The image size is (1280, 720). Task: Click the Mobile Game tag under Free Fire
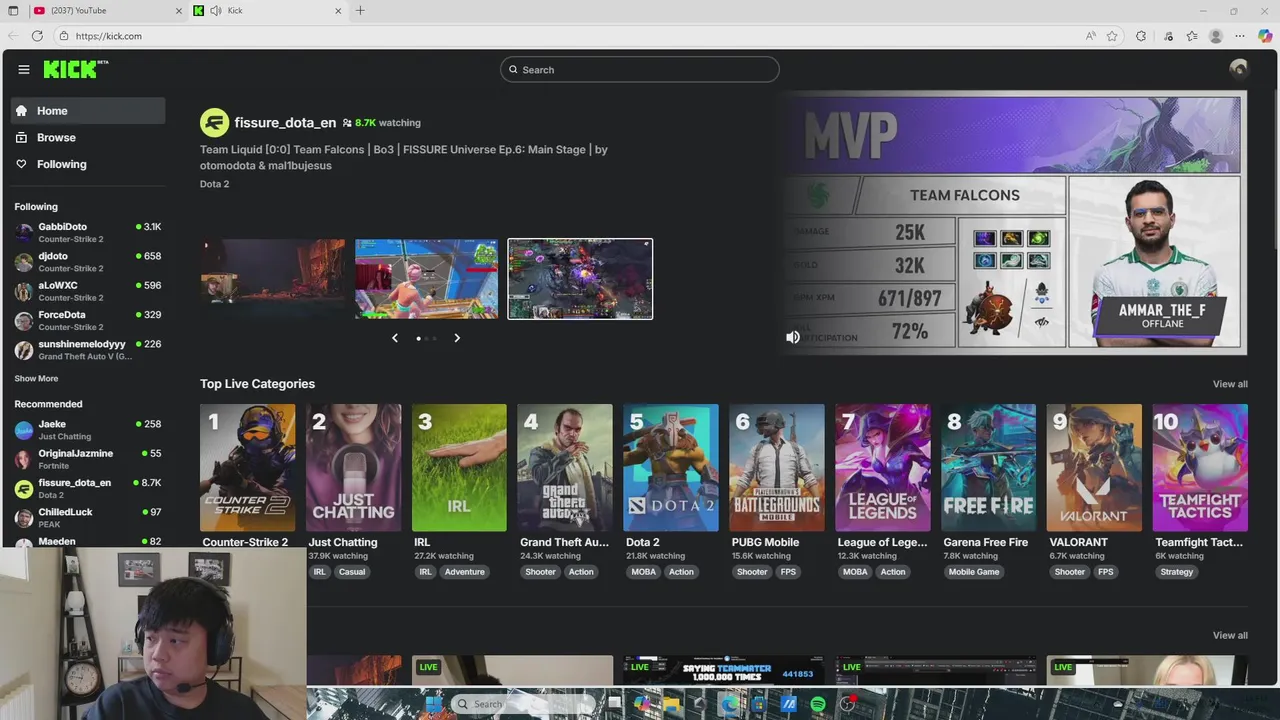974,572
